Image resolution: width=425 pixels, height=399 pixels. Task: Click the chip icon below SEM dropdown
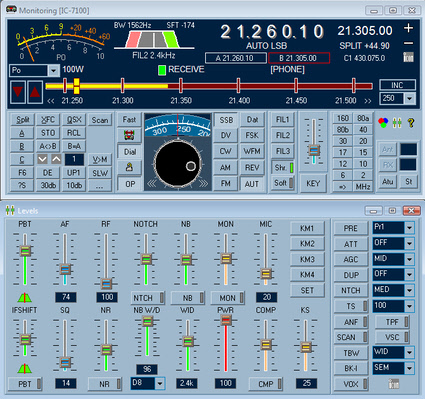(x=394, y=384)
